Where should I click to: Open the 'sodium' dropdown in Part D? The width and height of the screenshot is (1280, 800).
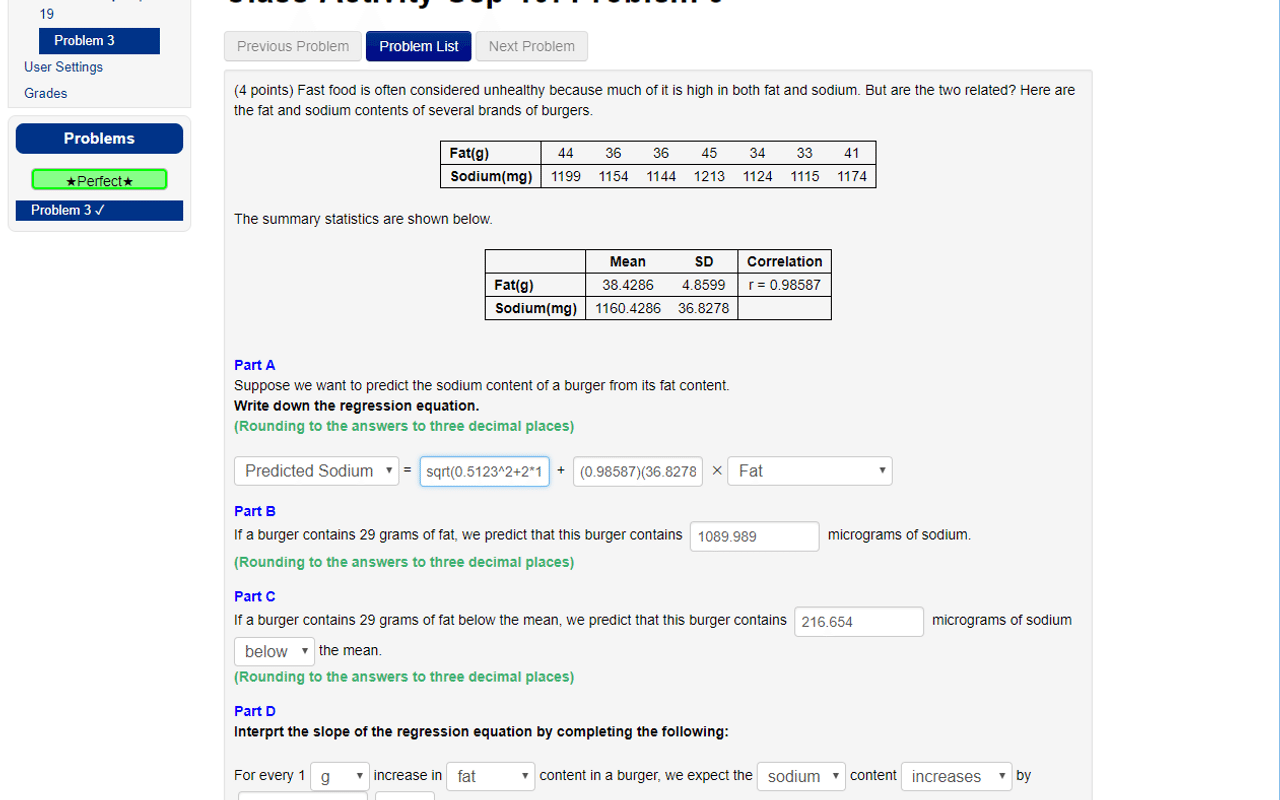click(x=801, y=776)
